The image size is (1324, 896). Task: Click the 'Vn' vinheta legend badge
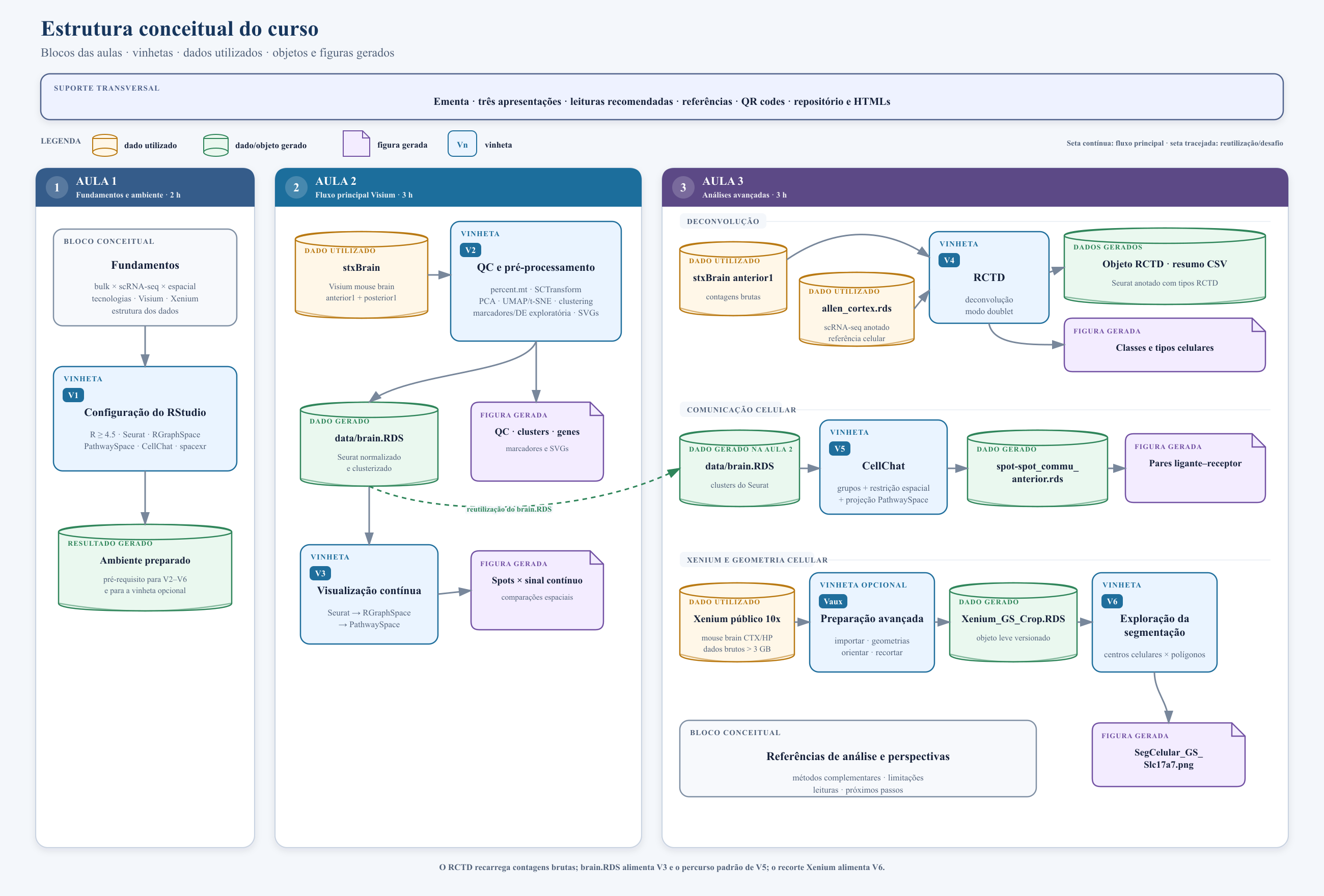462,144
